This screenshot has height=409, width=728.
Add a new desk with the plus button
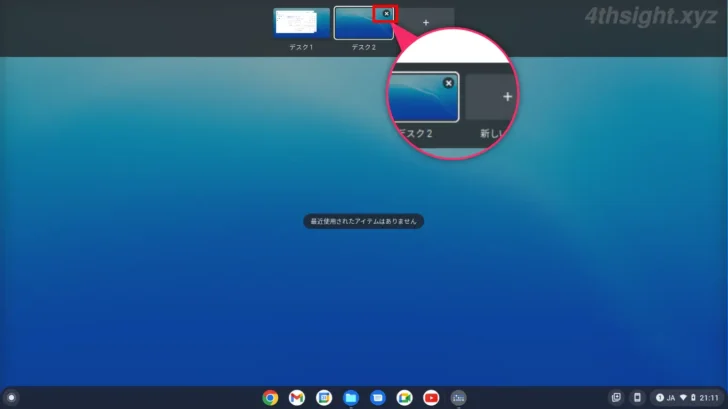(426, 22)
